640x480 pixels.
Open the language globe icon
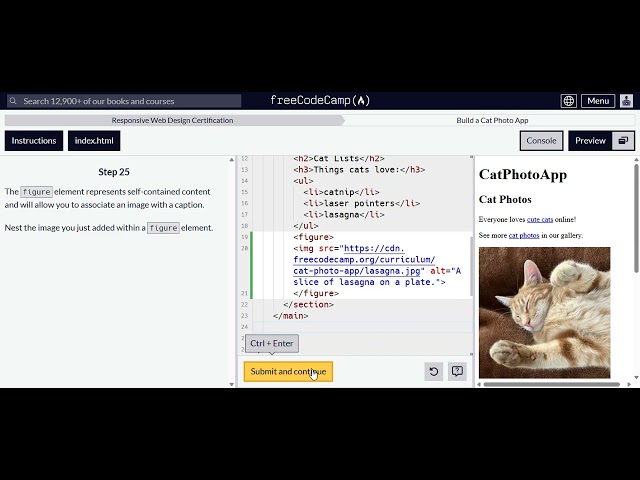[x=569, y=101]
